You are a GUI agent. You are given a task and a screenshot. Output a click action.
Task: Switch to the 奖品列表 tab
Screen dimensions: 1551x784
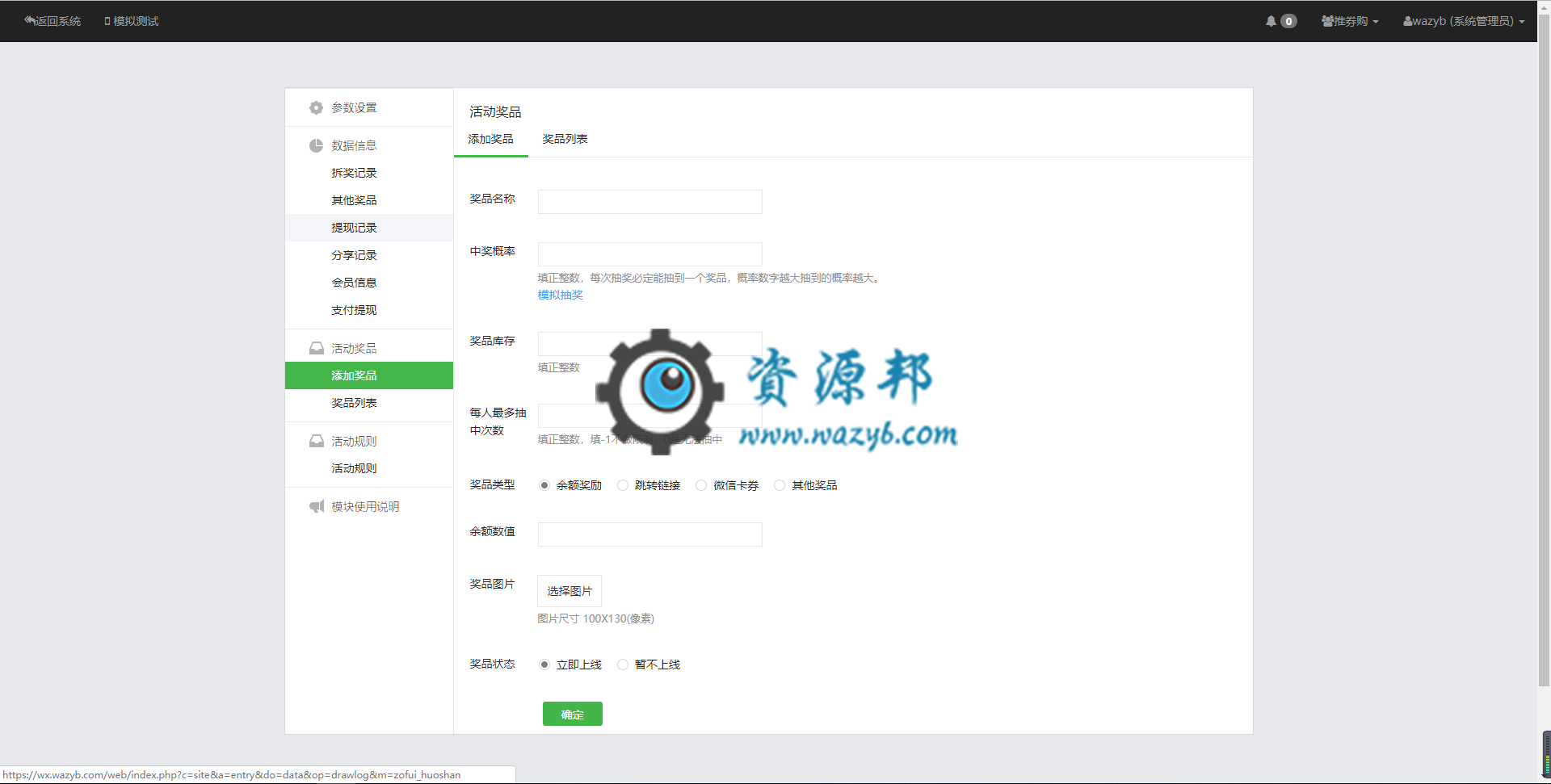pos(565,139)
